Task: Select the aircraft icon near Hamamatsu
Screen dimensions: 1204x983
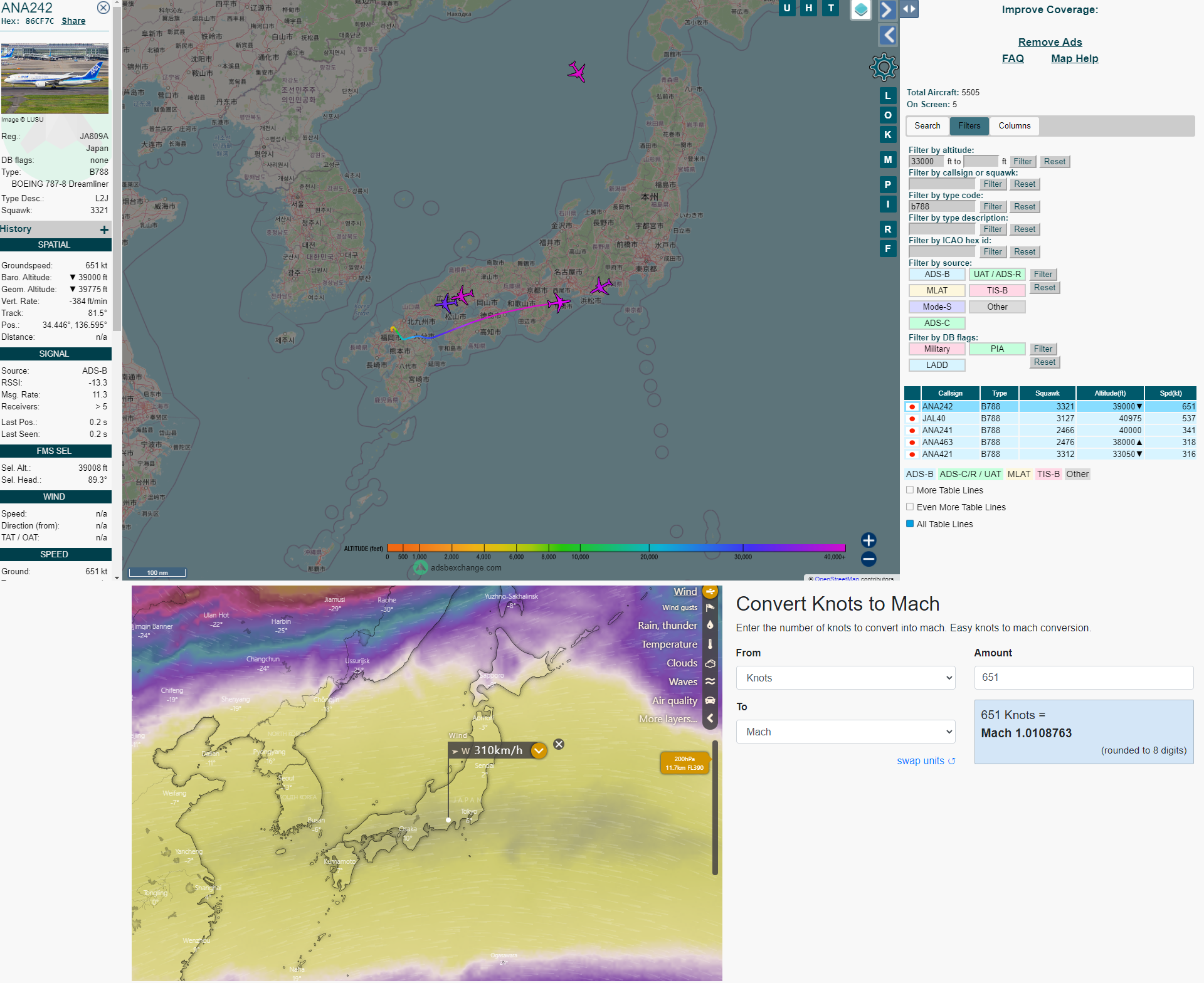Action: 601,286
